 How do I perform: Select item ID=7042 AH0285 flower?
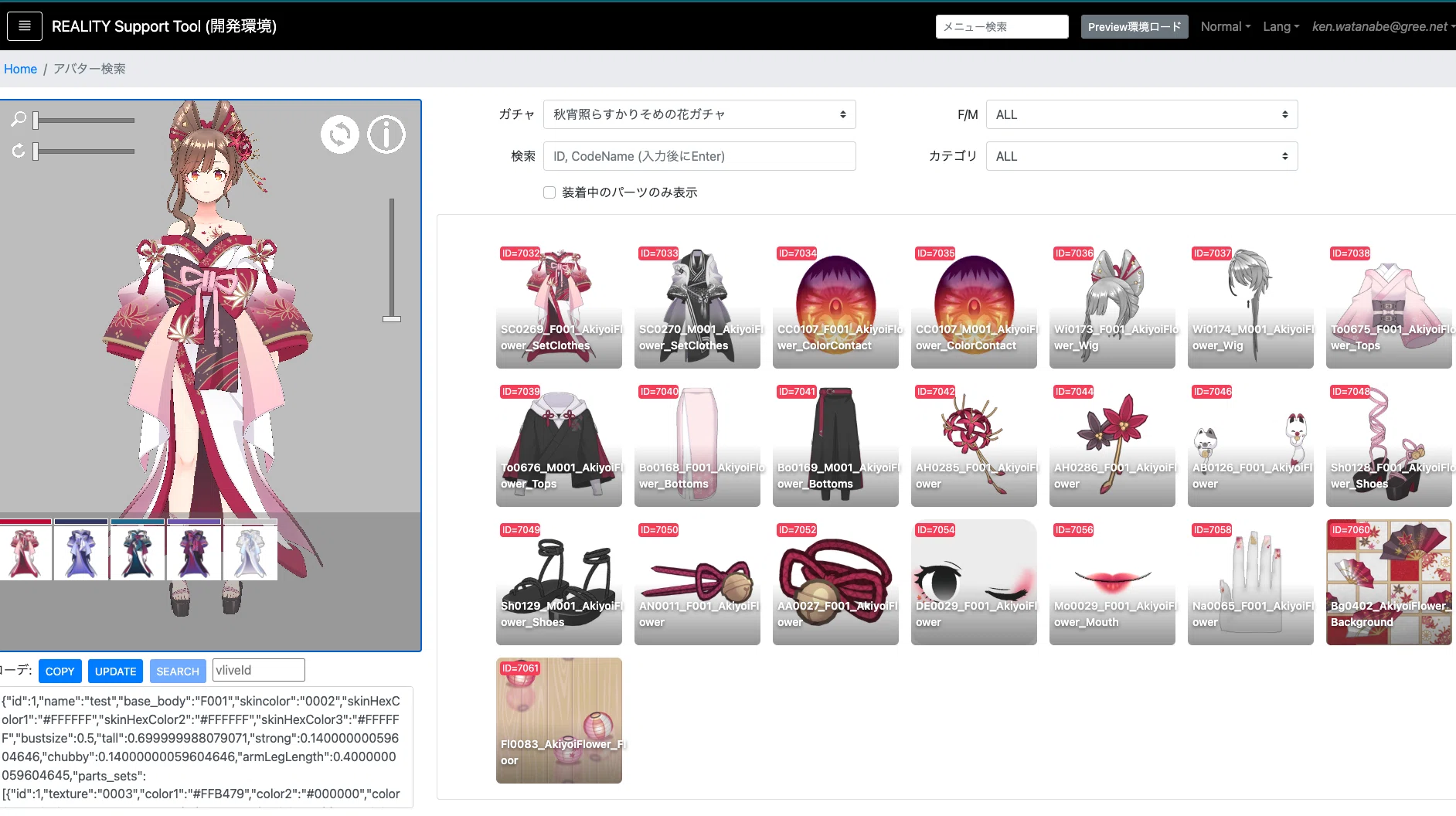974,445
